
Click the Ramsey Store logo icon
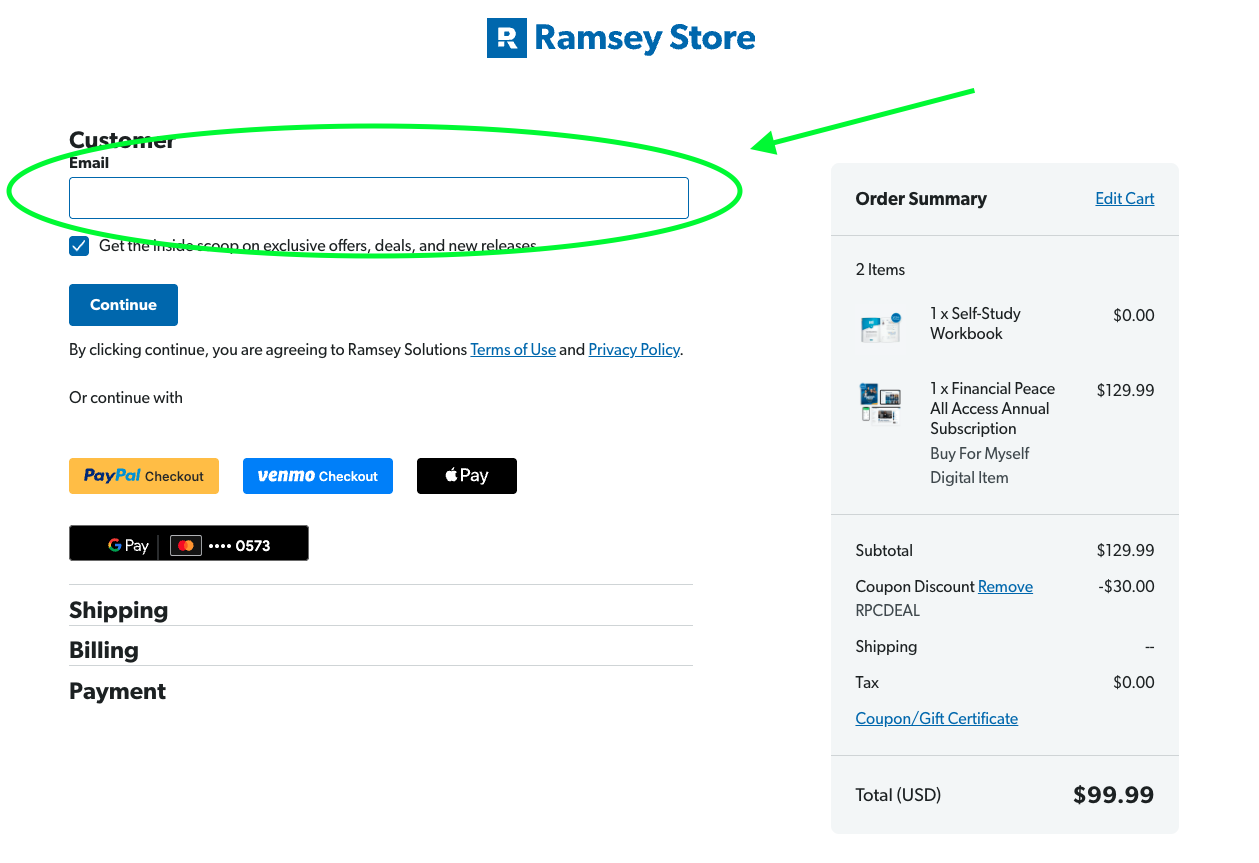(x=507, y=38)
